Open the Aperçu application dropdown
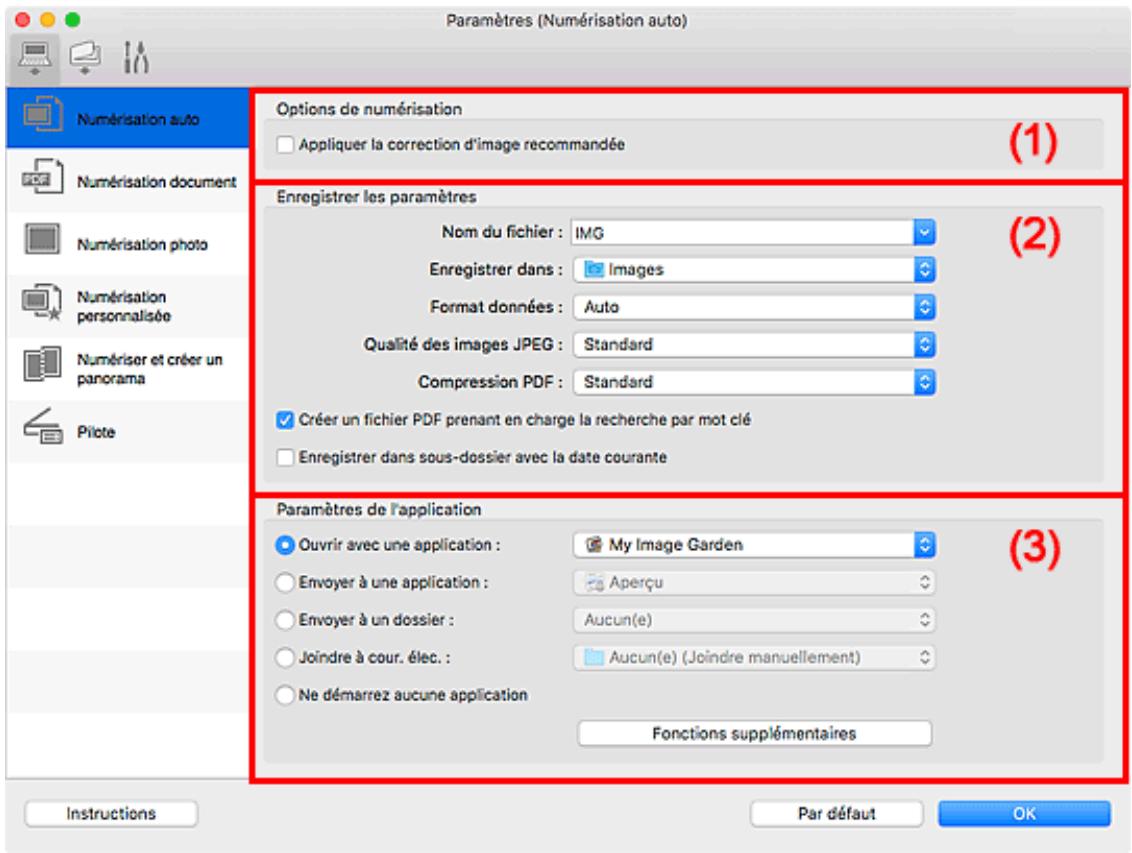 pos(754,582)
